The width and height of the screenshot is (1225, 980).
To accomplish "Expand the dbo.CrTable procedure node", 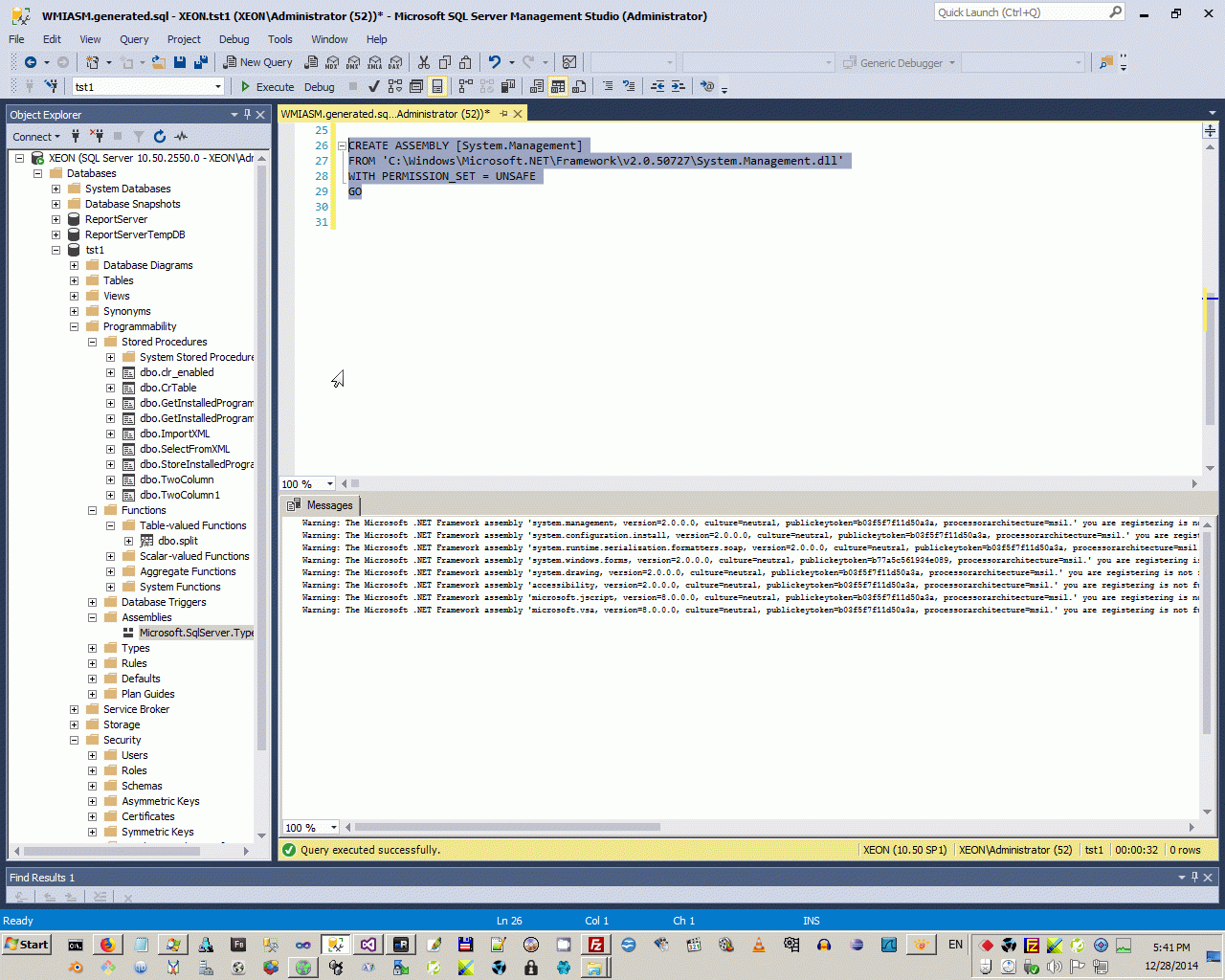I will coord(111,388).
